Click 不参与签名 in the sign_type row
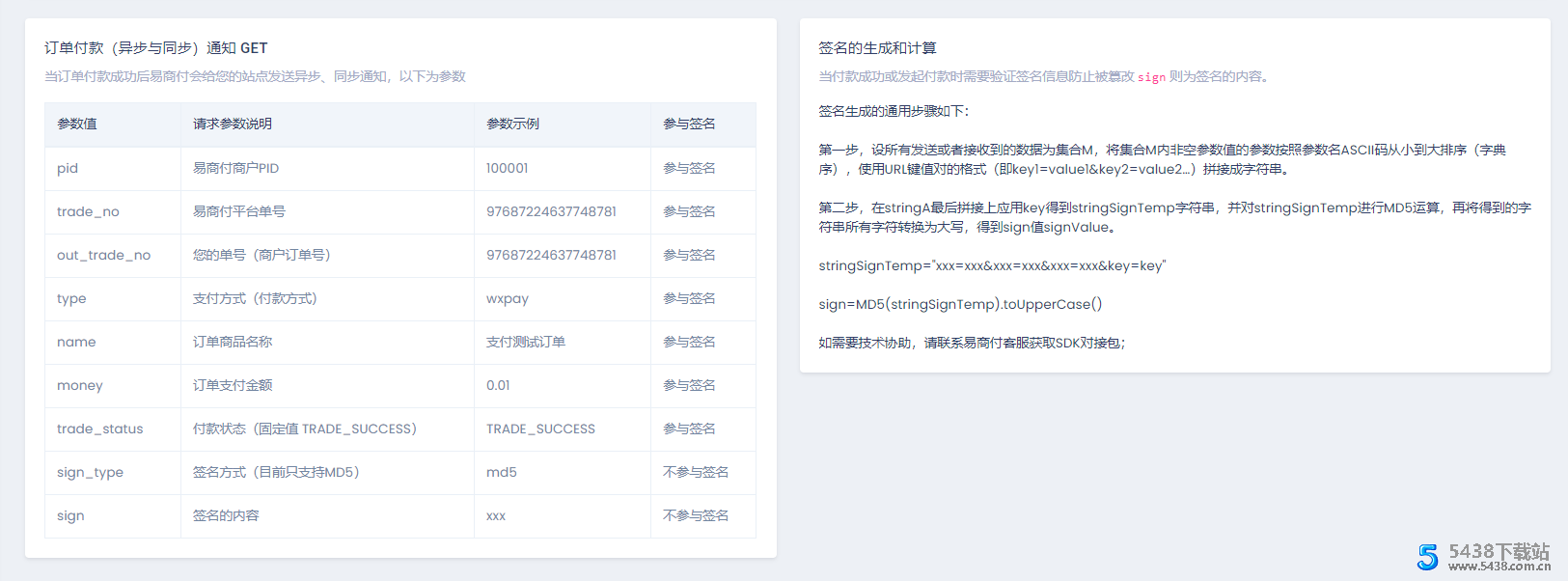 point(696,472)
